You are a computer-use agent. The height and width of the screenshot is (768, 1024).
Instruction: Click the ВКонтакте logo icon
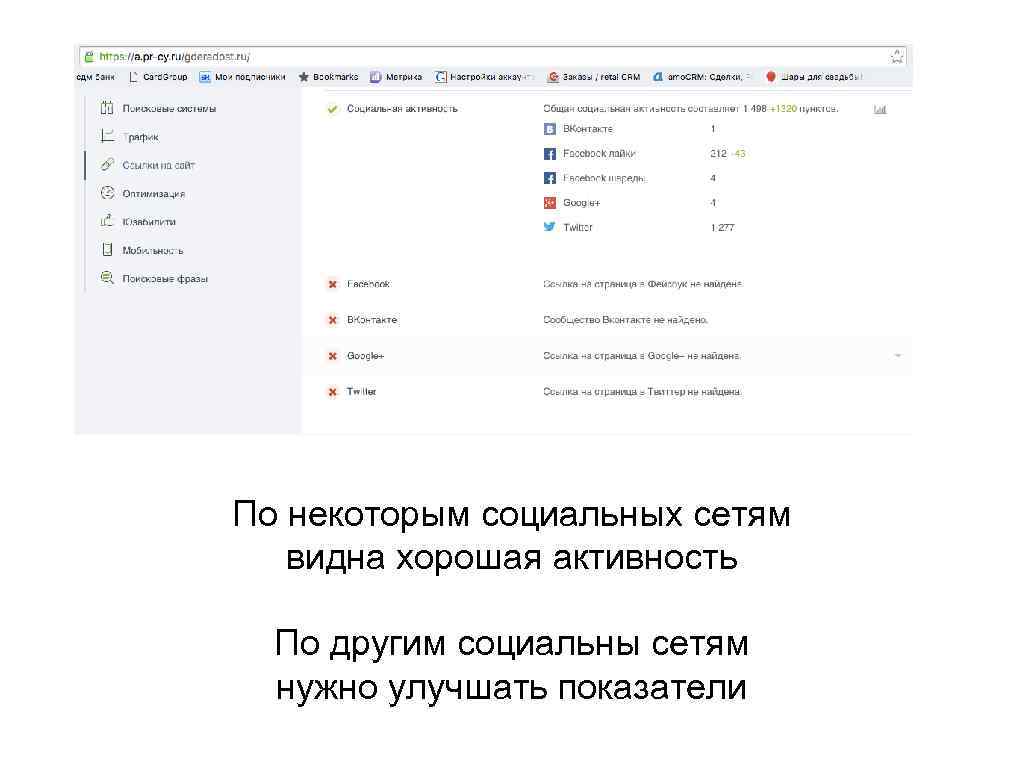click(x=549, y=128)
